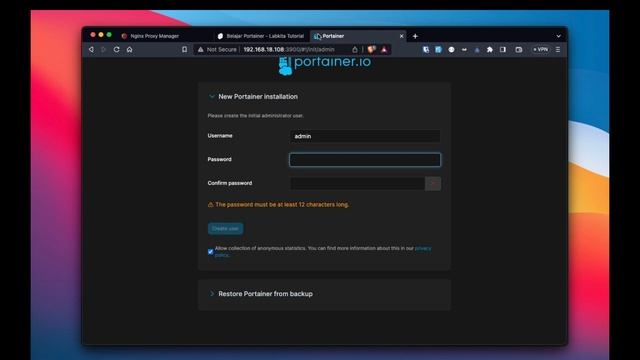Click the second blue square extension icon
640x360 pixels.
pyautogui.click(x=438, y=49)
